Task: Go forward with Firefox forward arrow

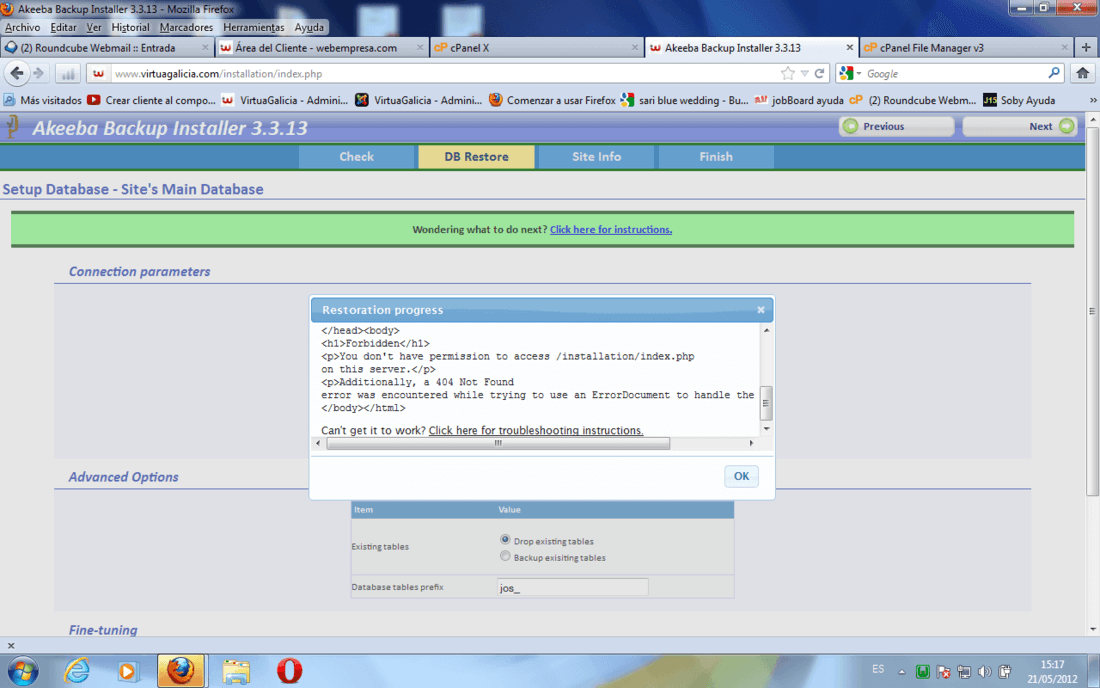Action: pos(39,73)
